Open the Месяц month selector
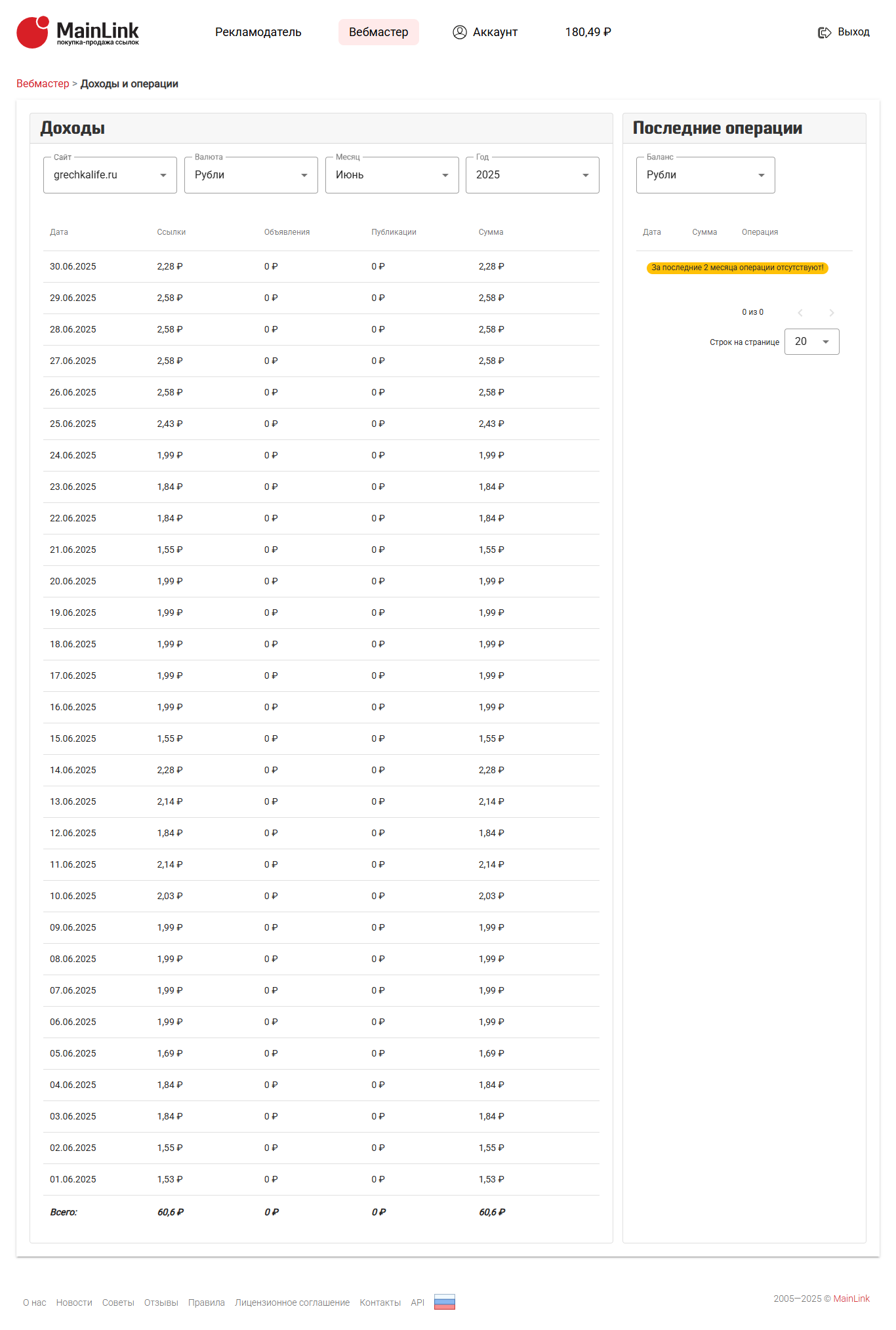The width and height of the screenshot is (896, 1330). click(392, 175)
